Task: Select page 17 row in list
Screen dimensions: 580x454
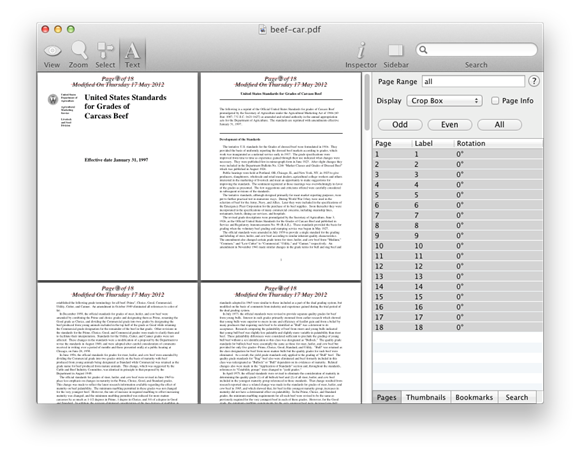Action: [x=458, y=317]
